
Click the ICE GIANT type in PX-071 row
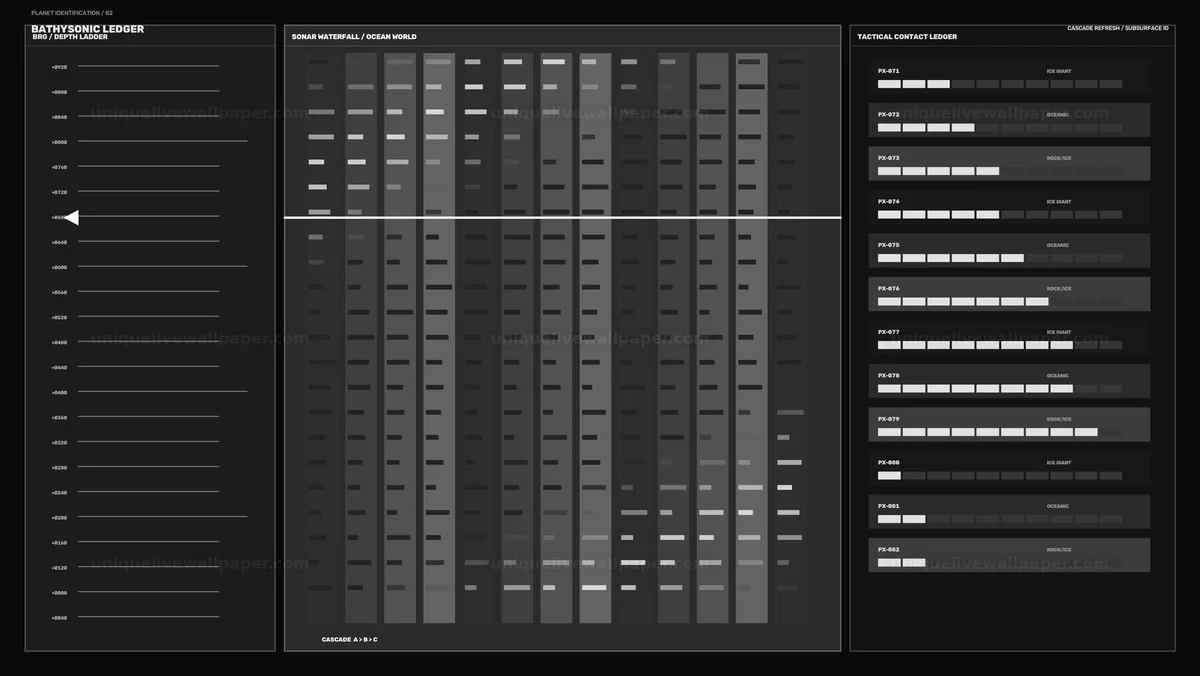point(1059,71)
